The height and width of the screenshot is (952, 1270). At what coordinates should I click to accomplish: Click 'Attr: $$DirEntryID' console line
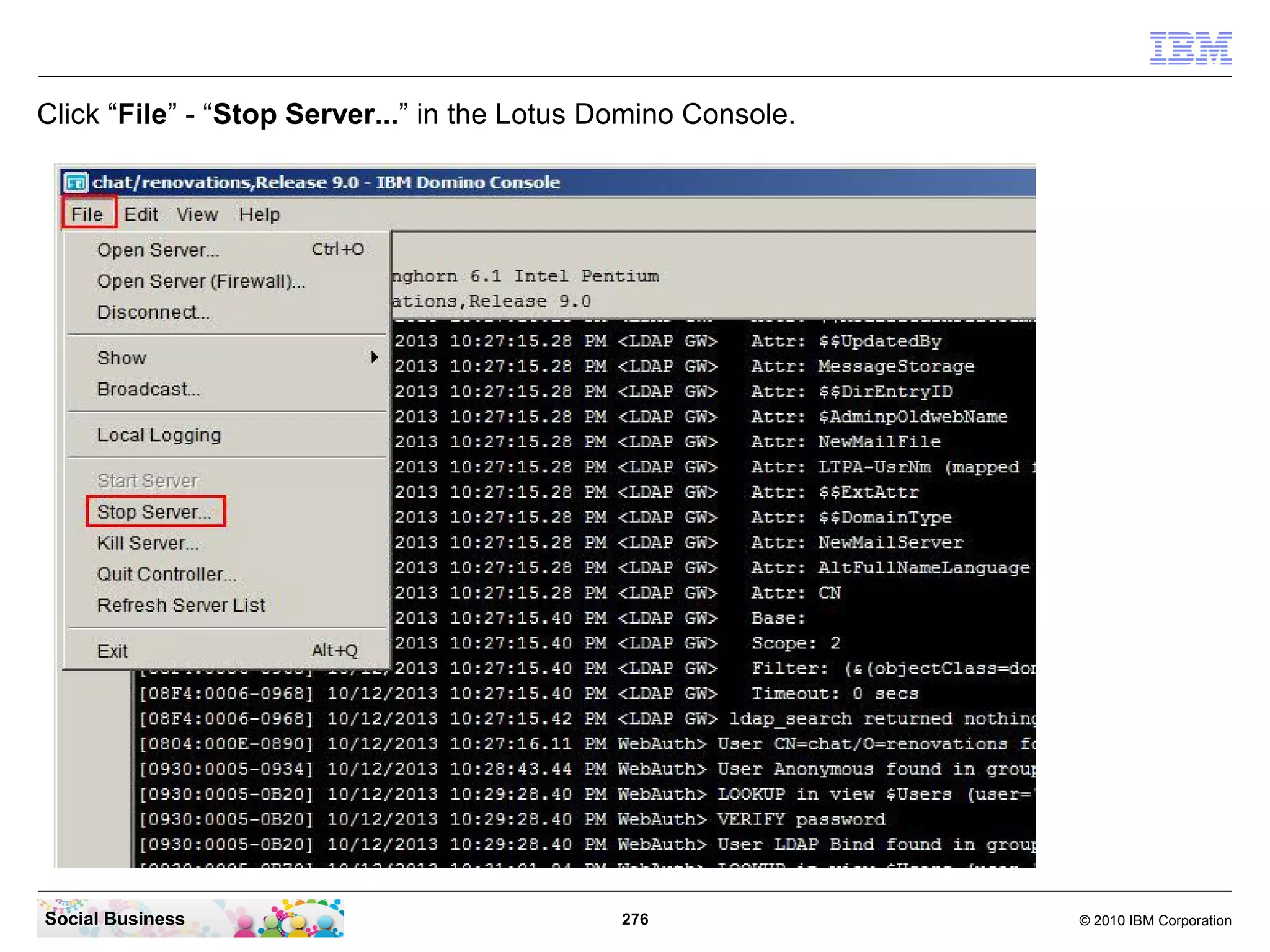point(851,392)
